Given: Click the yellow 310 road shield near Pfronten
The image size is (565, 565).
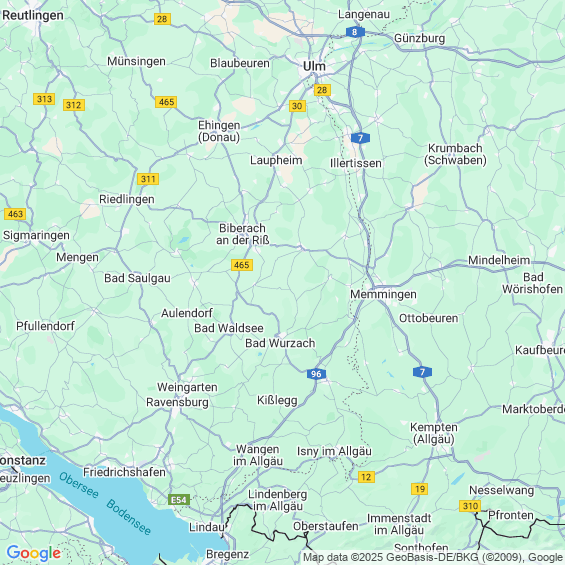Looking at the screenshot, I should pyautogui.click(x=470, y=506).
